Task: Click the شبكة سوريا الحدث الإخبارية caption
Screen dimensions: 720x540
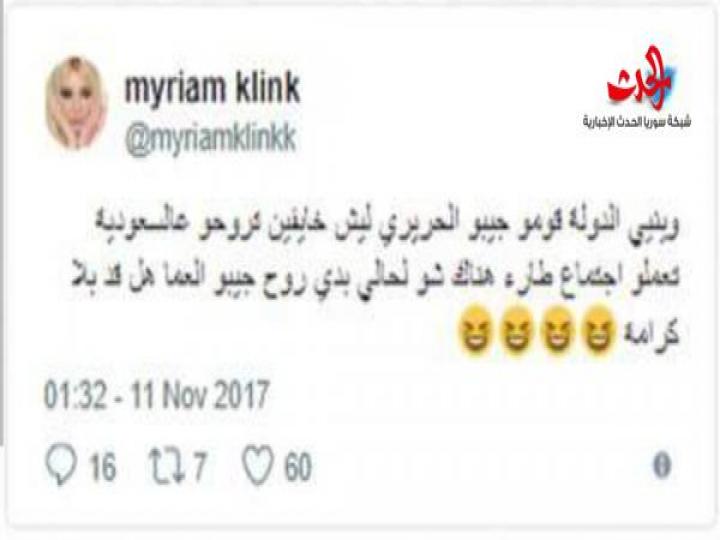Action: [x=637, y=122]
